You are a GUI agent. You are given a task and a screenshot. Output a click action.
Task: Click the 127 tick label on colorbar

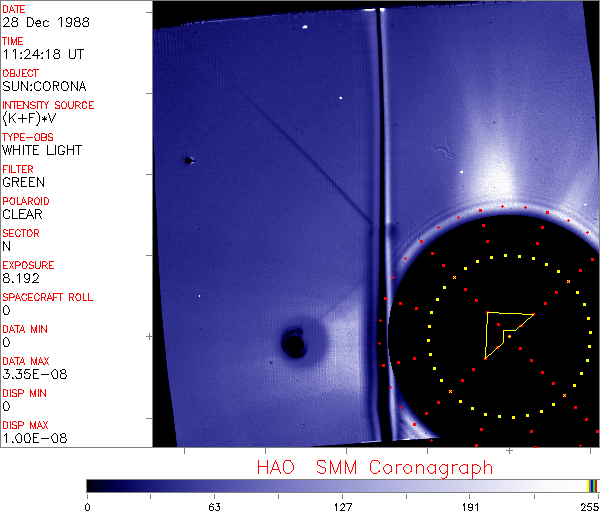point(342,507)
